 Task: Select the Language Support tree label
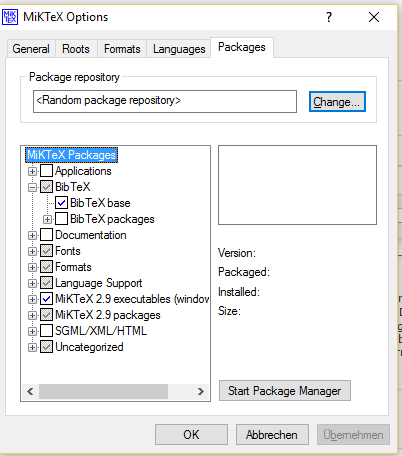coord(99,283)
